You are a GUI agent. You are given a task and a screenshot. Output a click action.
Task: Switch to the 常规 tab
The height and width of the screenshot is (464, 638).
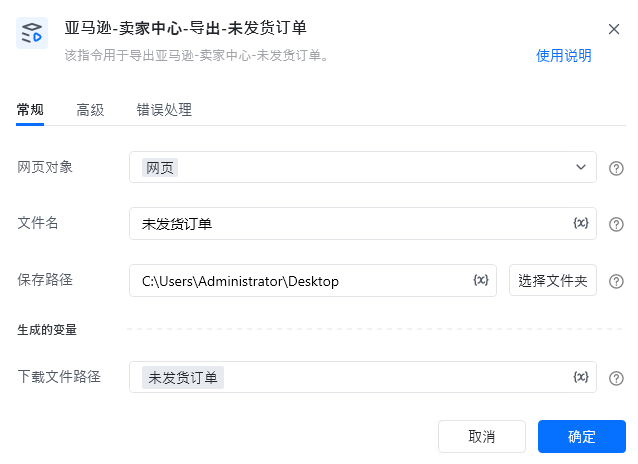tap(30, 110)
